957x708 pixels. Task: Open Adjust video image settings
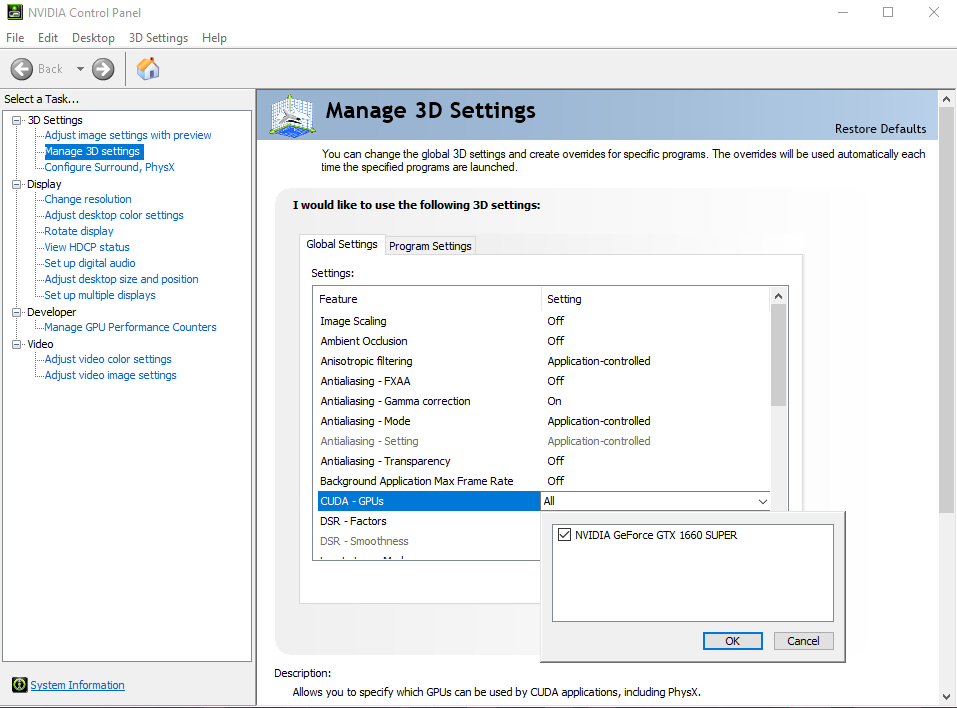click(110, 375)
